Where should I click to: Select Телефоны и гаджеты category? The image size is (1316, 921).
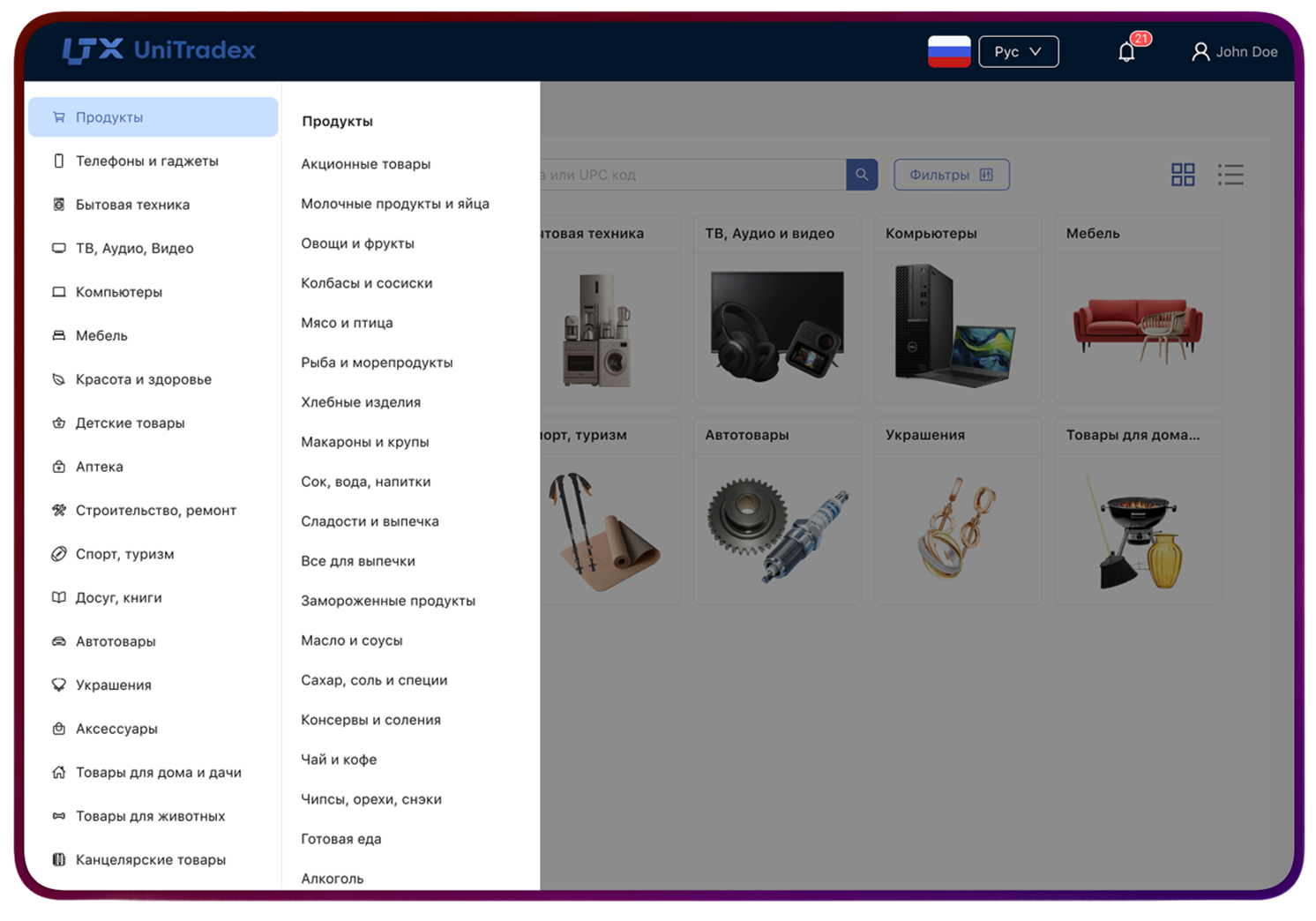click(x=146, y=161)
